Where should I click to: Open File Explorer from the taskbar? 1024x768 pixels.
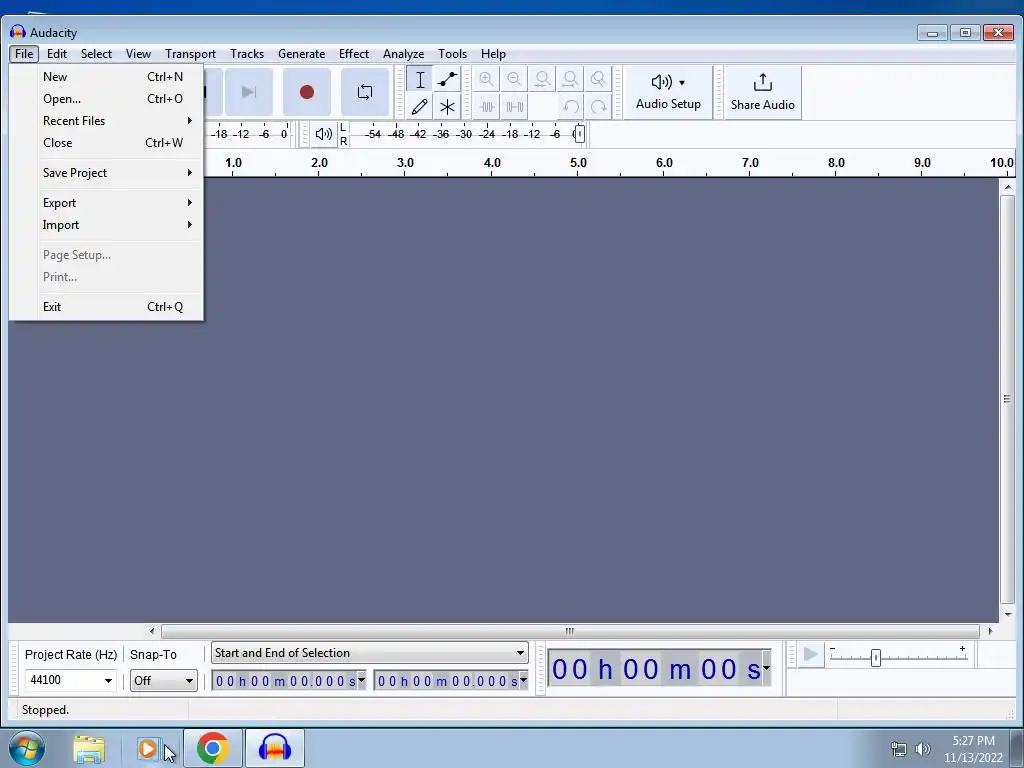click(89, 749)
